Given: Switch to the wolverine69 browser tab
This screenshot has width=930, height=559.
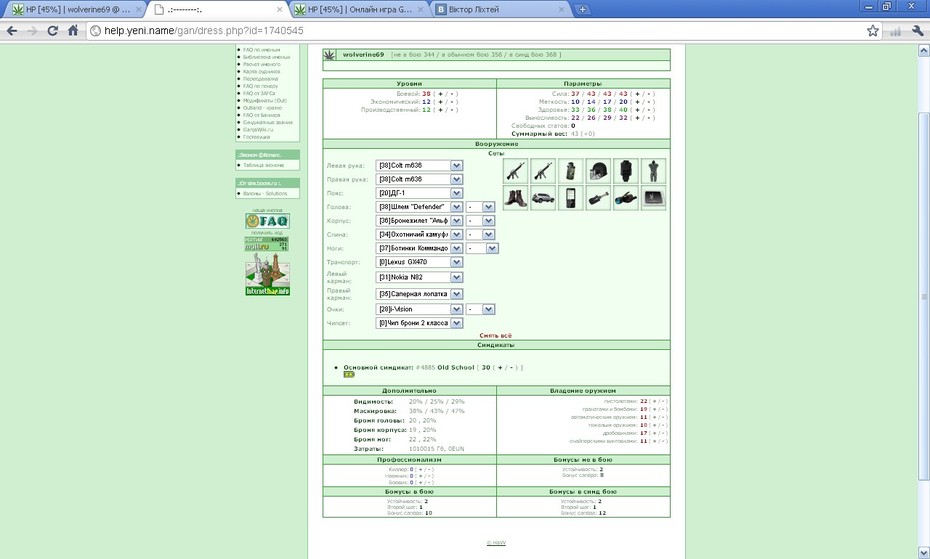Looking at the screenshot, I should (x=75, y=9).
